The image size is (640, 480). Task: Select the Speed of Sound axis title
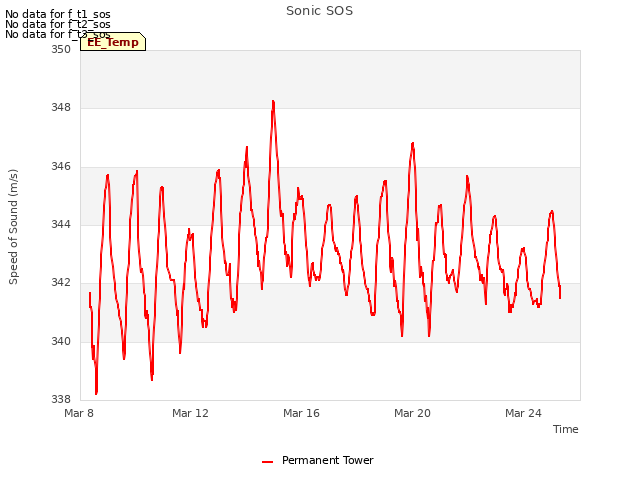13,227
